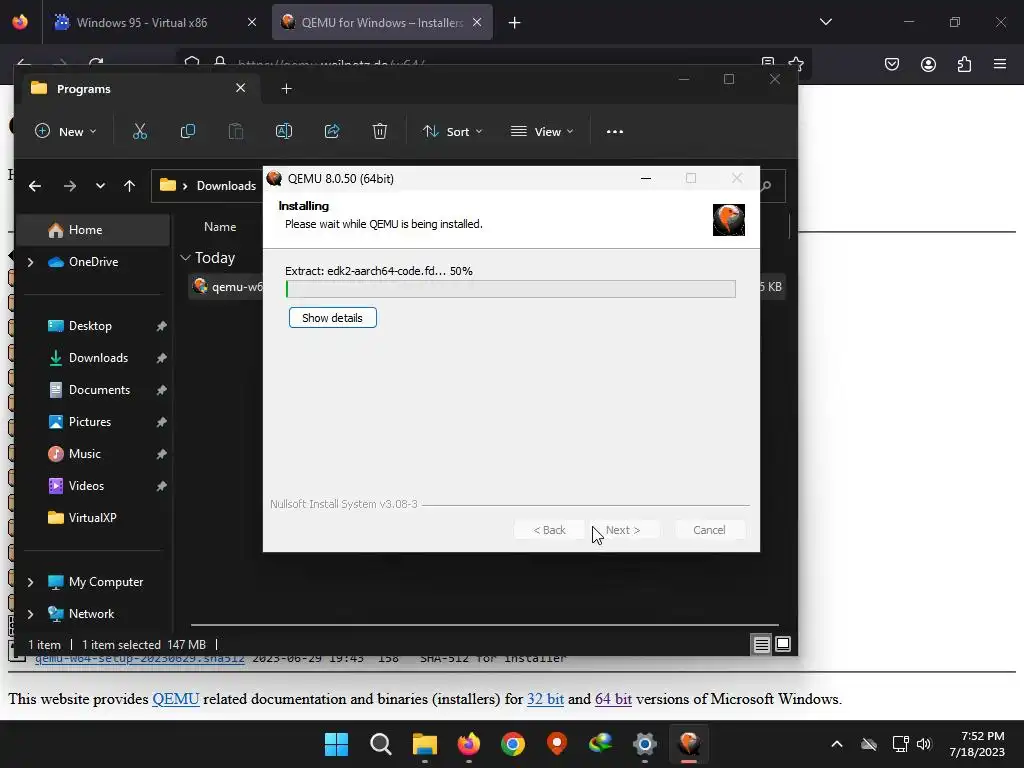Click the Share icon in Explorer toolbar
The image size is (1024, 768).
point(332,131)
